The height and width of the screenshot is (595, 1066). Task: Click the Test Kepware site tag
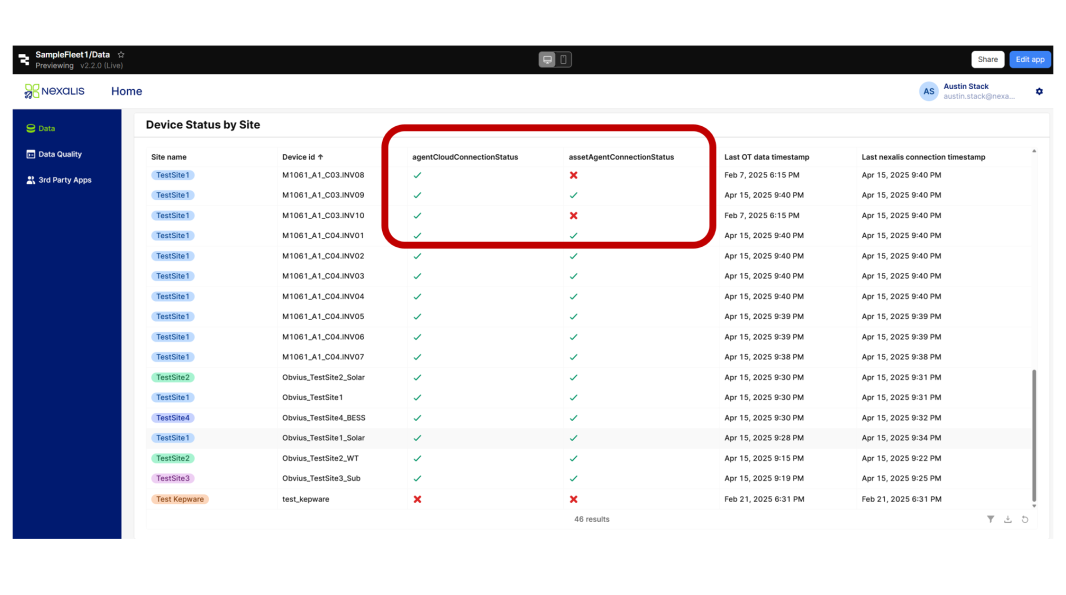tap(179, 499)
